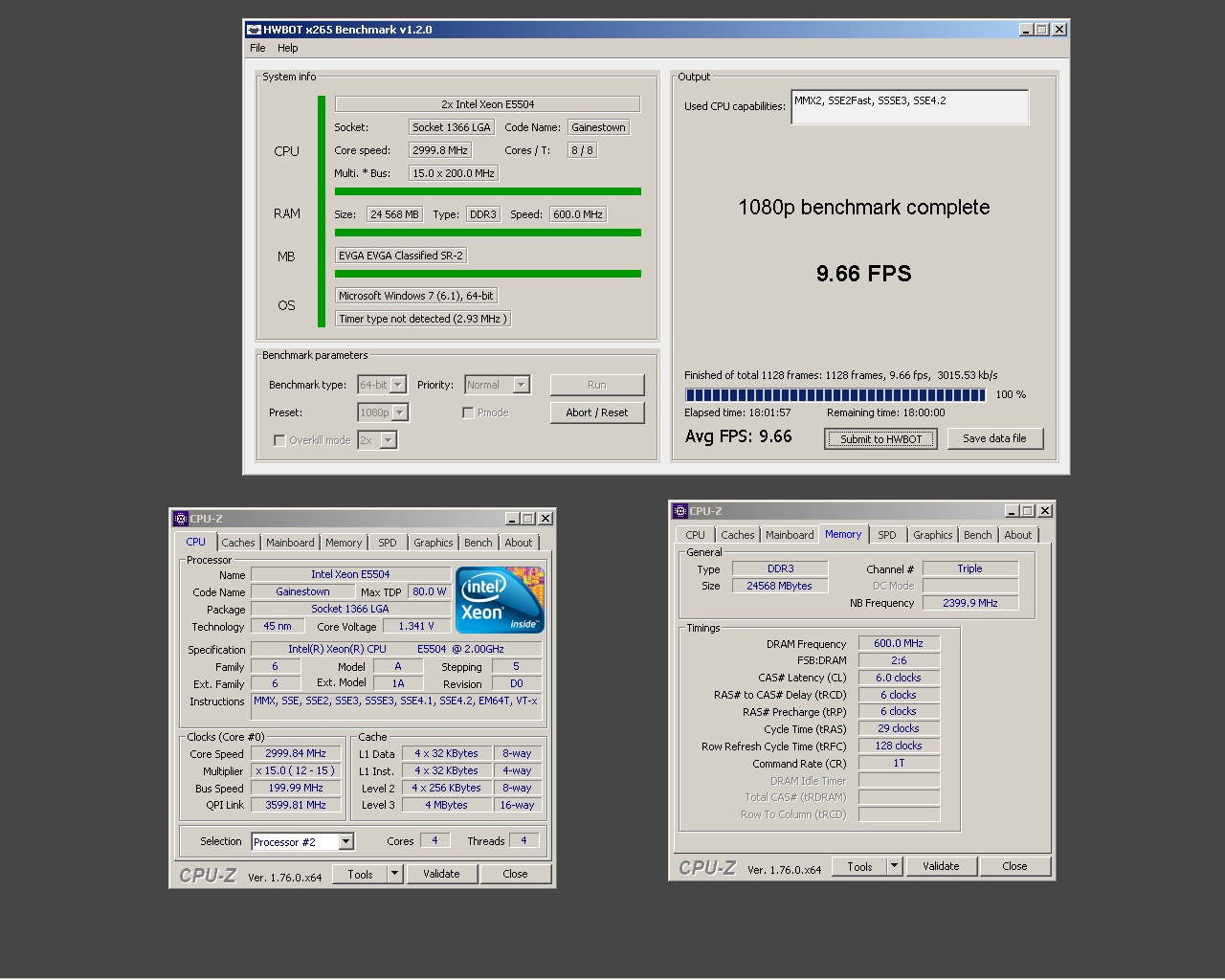The height and width of the screenshot is (980, 1225).
Task: Click the Core speed 2999.8 MHz value
Action: [440, 150]
